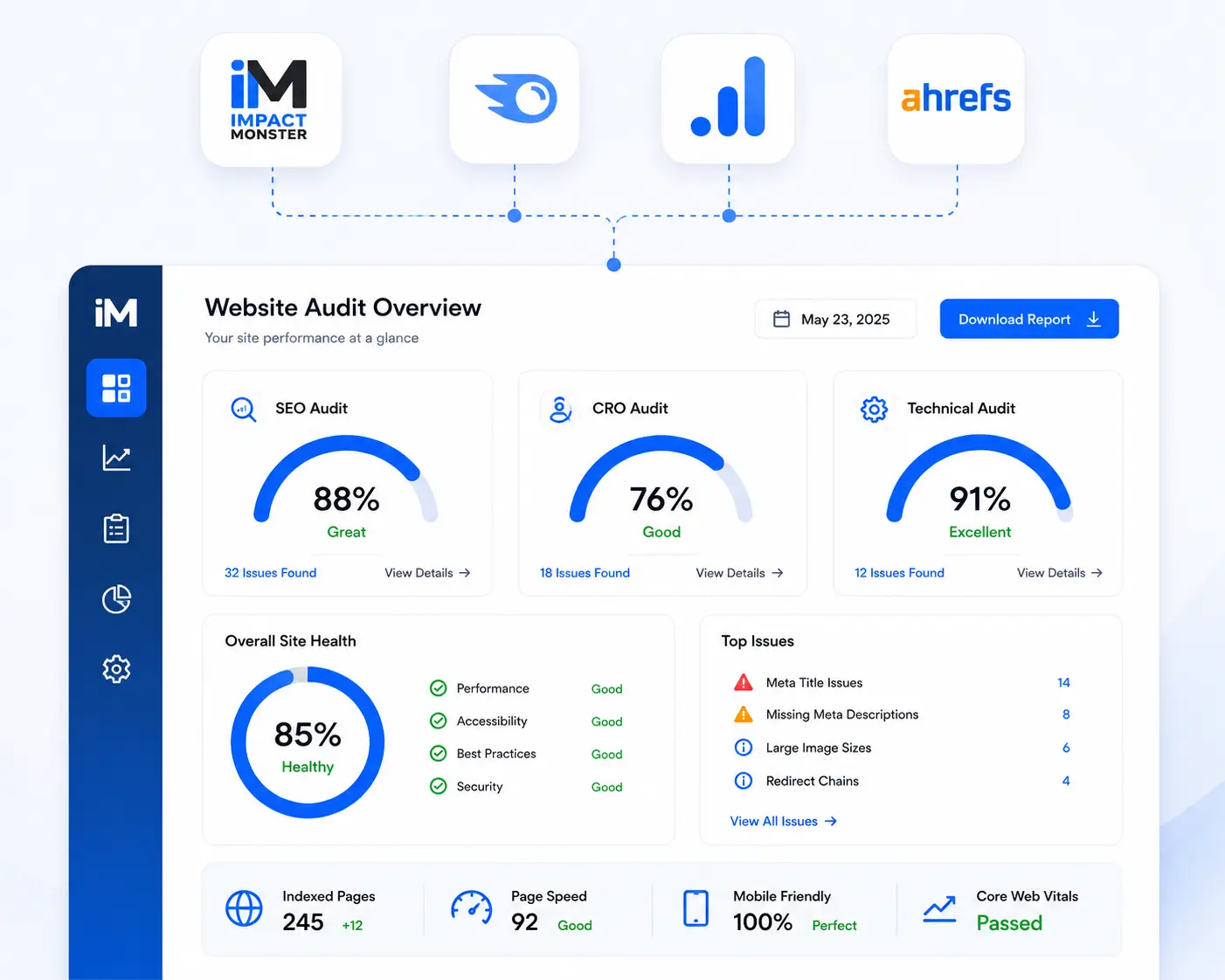Click the SEO Audit magnifier icon
This screenshot has width=1225, height=980.
(243, 409)
